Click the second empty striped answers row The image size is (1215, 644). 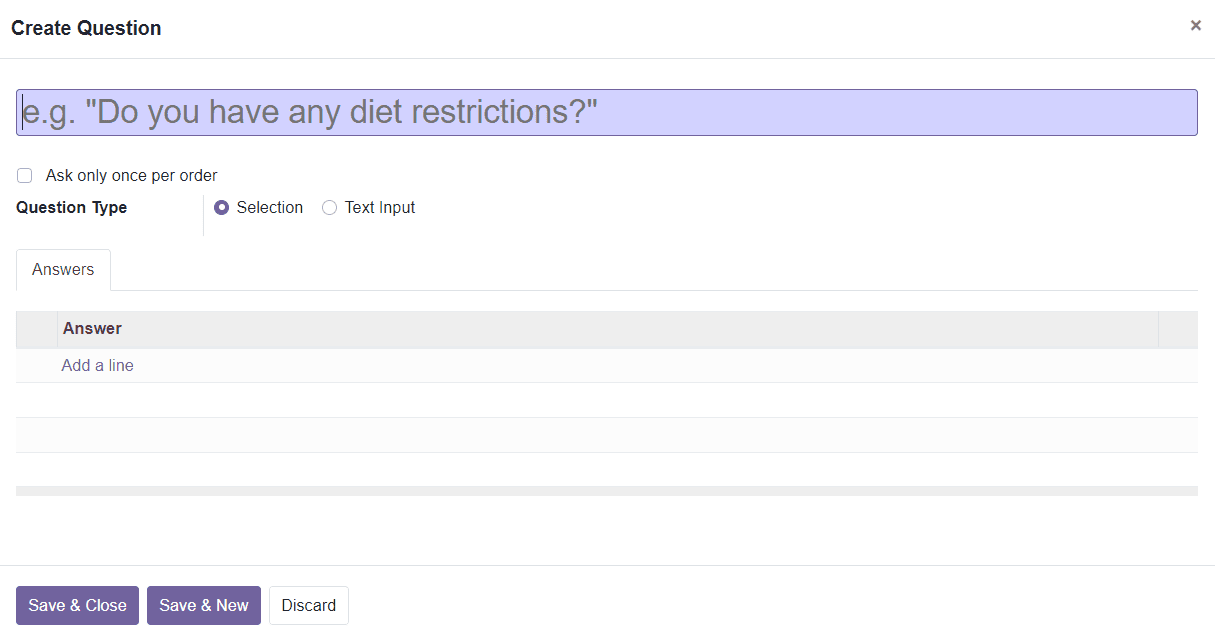pos(607,435)
